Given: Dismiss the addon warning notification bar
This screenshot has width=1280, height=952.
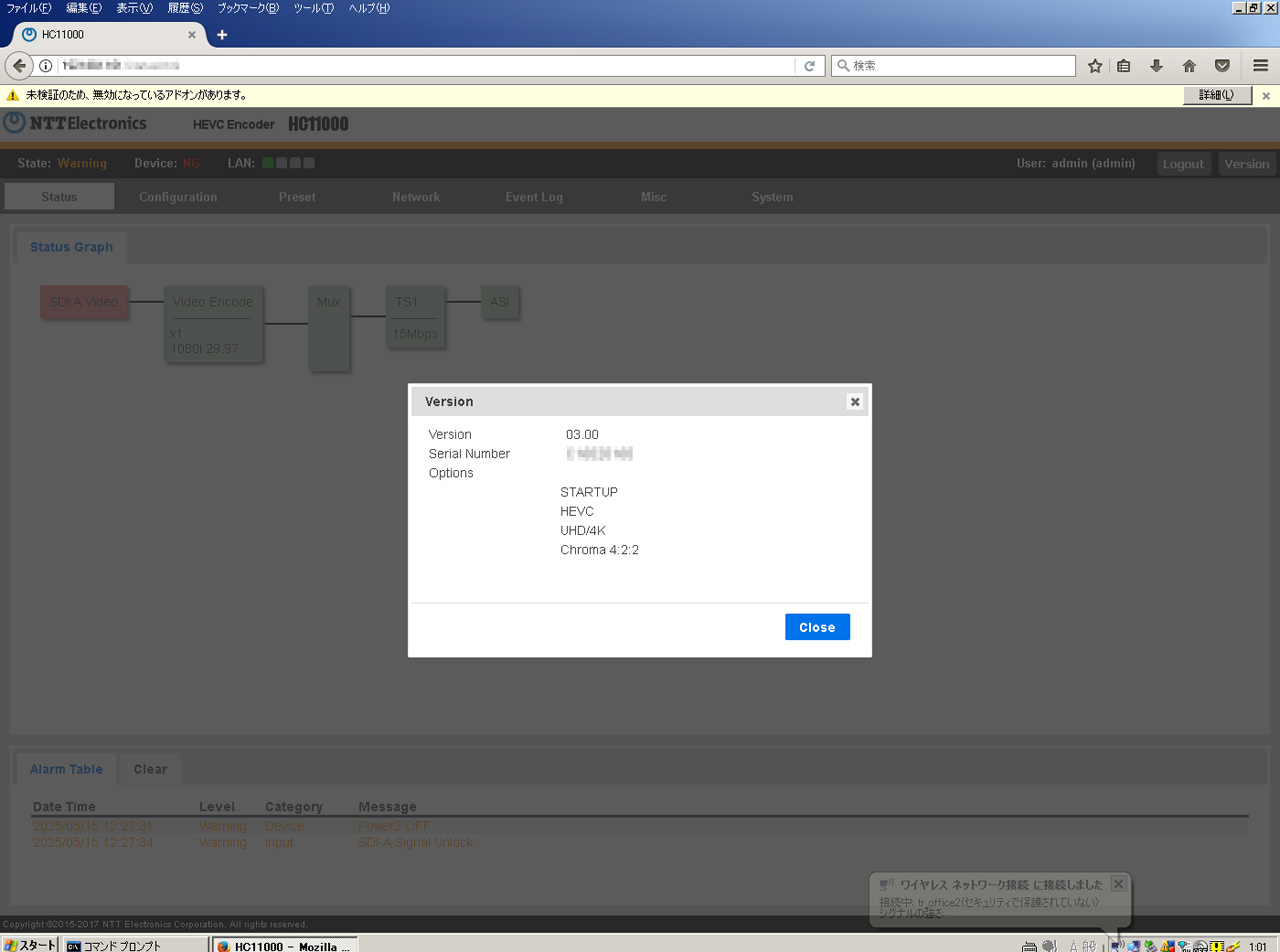Looking at the screenshot, I should pos(1266,96).
